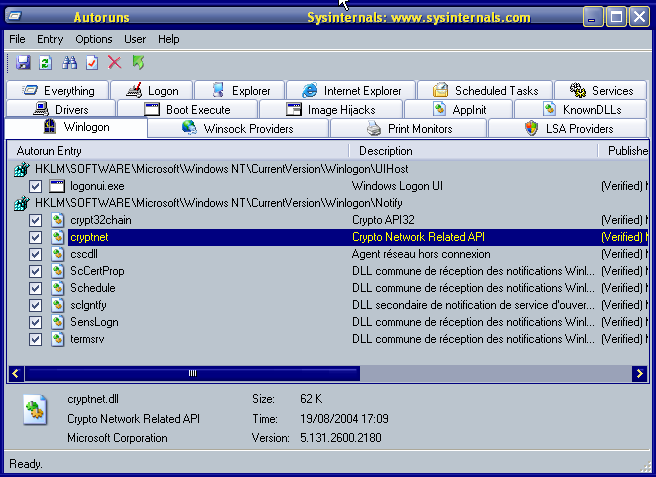Click the Schedule DLL icon

point(58,288)
